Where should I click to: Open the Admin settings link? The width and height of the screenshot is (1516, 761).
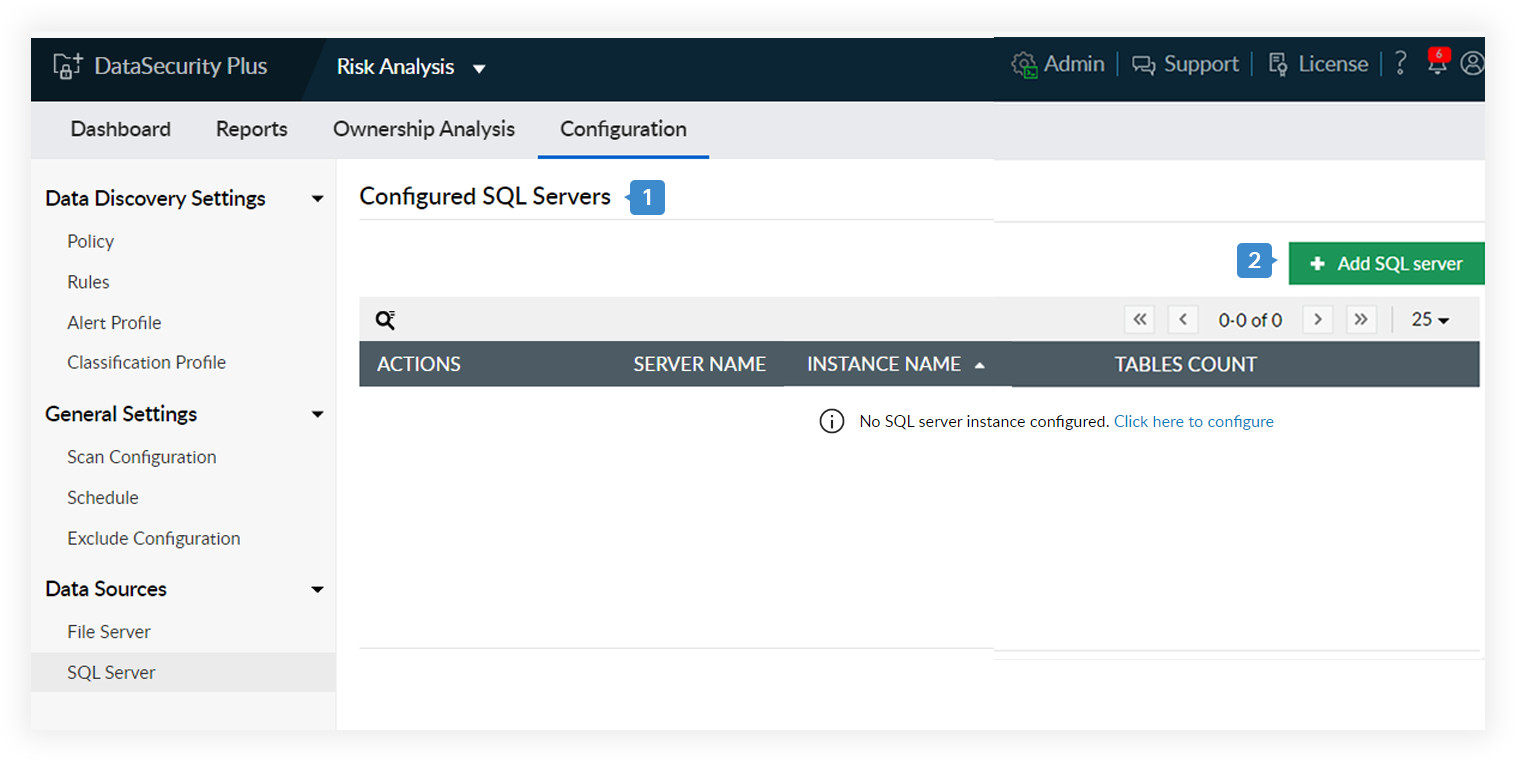click(1059, 64)
